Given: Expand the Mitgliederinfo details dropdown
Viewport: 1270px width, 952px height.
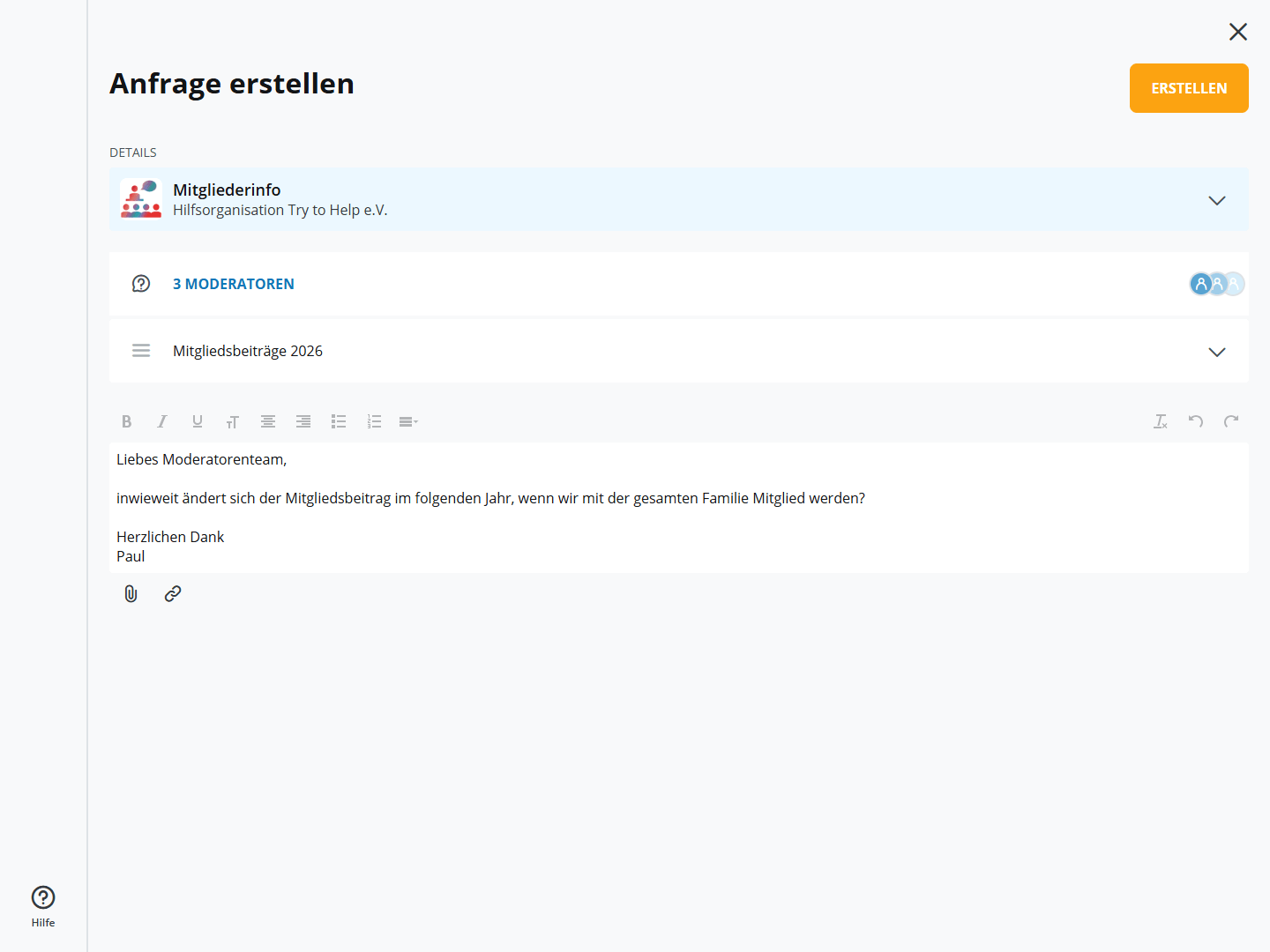Looking at the screenshot, I should (1217, 200).
